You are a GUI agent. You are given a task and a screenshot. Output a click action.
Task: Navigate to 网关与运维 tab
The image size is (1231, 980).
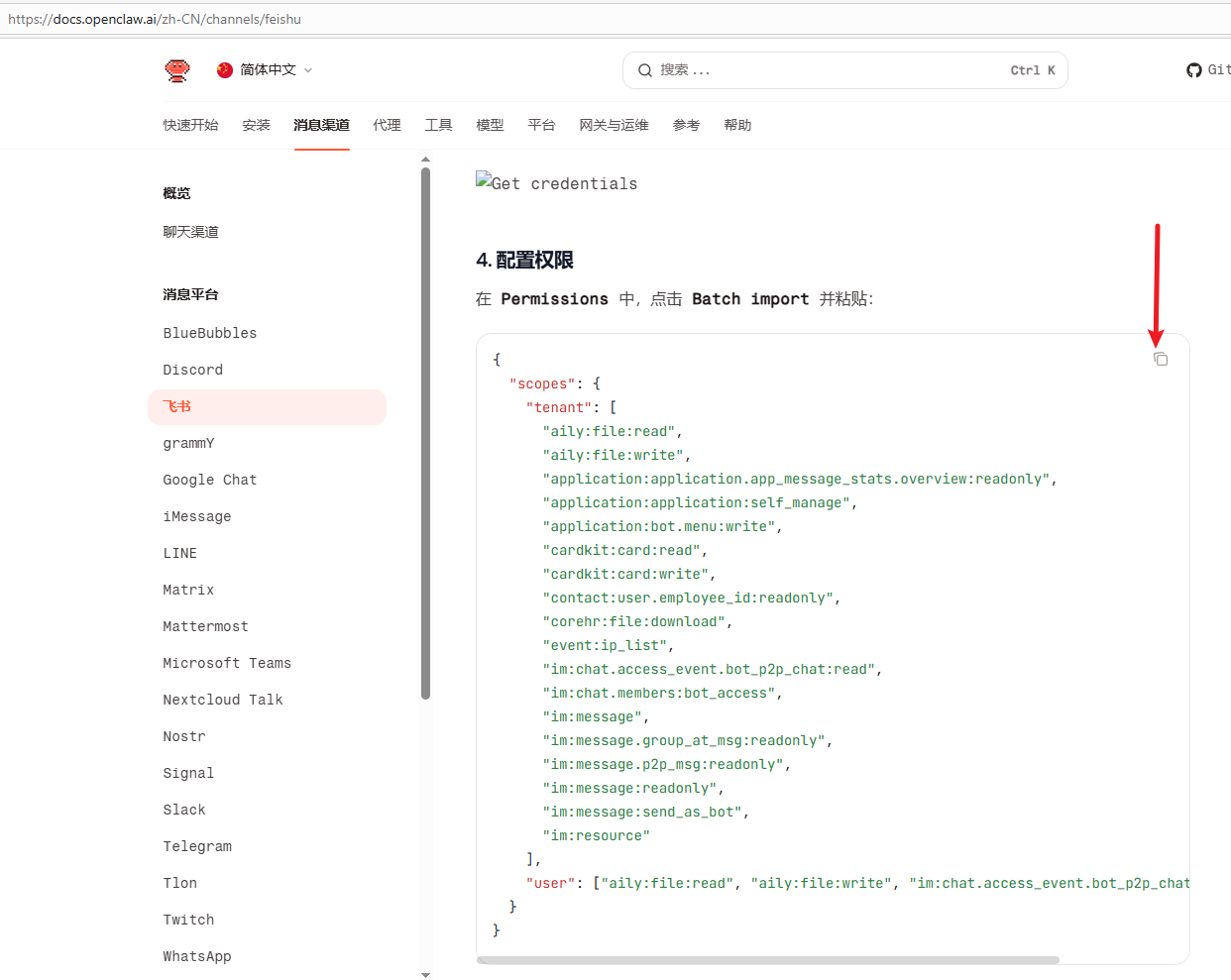615,125
